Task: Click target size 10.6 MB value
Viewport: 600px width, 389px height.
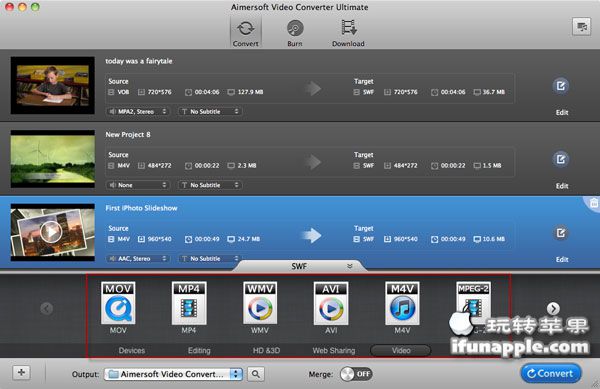Action: (494, 239)
